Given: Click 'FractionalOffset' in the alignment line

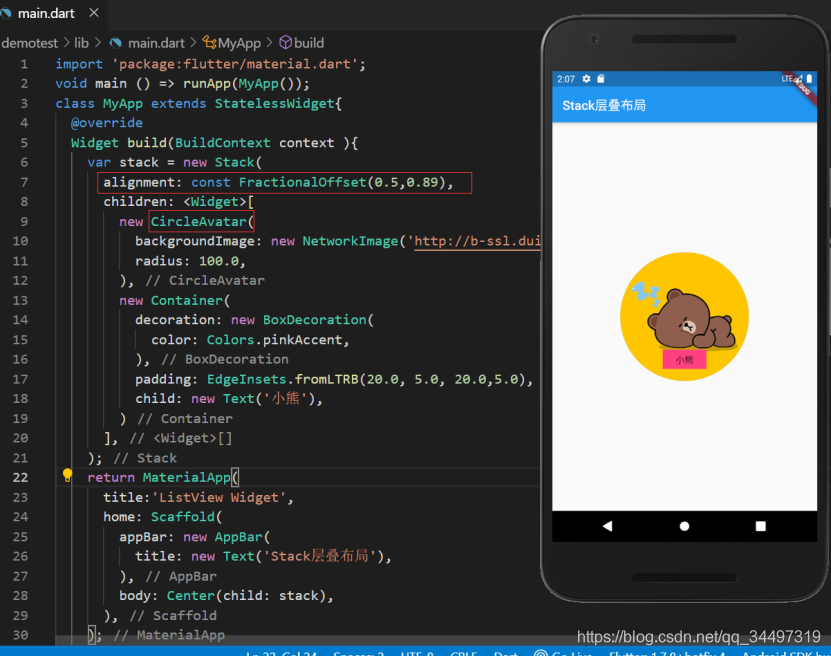Looking at the screenshot, I should tap(303, 182).
